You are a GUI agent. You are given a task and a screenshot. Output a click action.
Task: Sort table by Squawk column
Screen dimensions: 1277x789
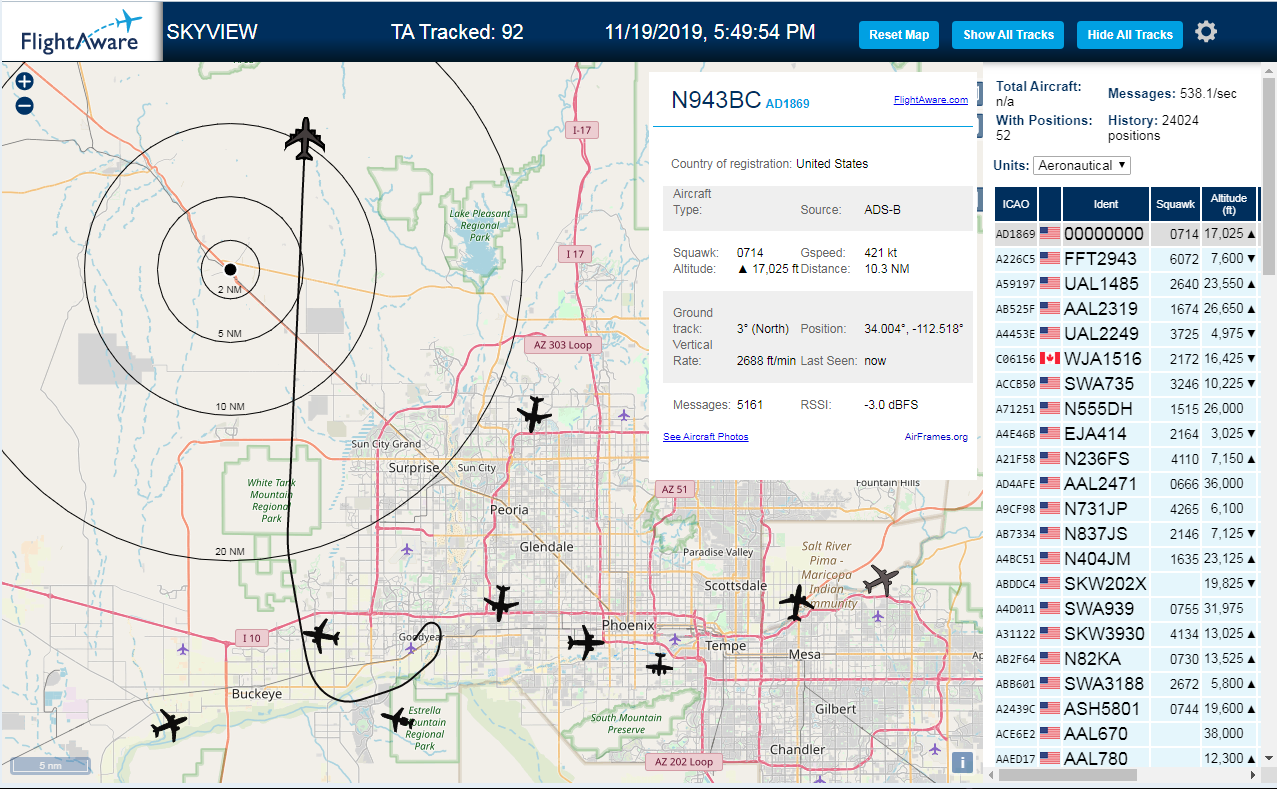pos(1176,204)
